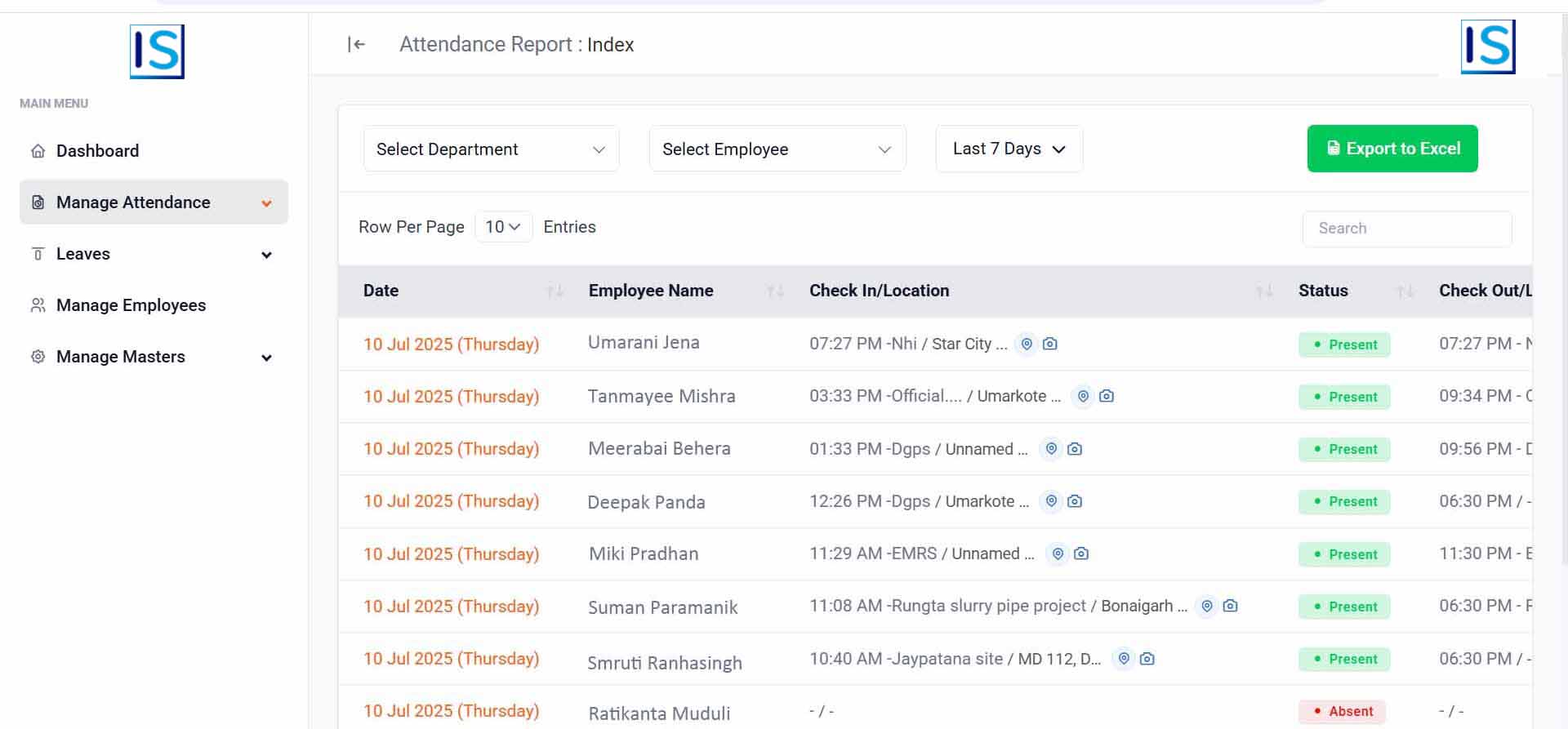The image size is (1568, 729).
Task: Open camera icon for Smruti Ranhasingh
Action: coord(1147,659)
